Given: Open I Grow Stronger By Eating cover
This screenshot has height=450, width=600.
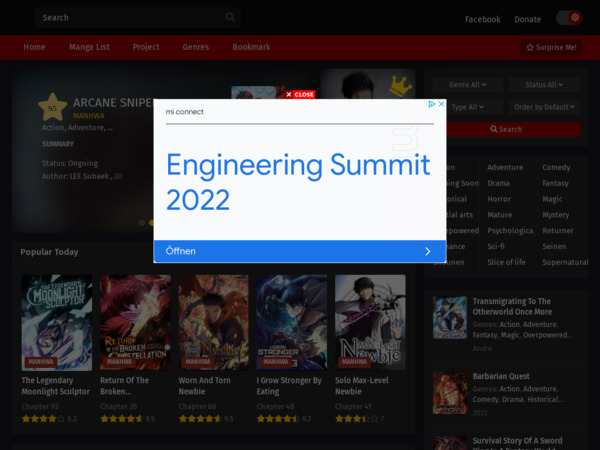Looking at the screenshot, I should coord(292,323).
